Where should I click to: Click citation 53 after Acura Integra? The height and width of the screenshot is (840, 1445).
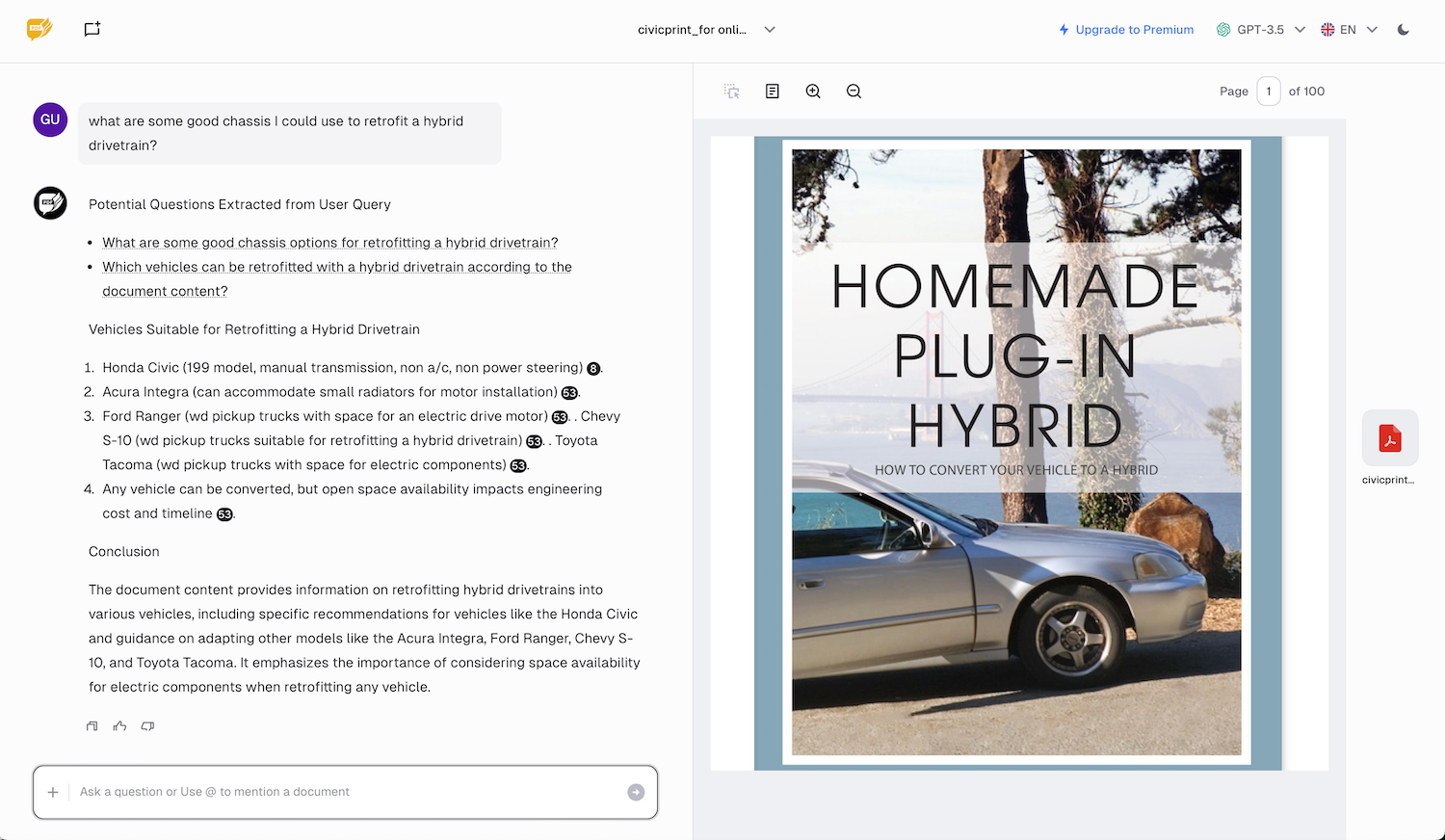click(x=569, y=393)
